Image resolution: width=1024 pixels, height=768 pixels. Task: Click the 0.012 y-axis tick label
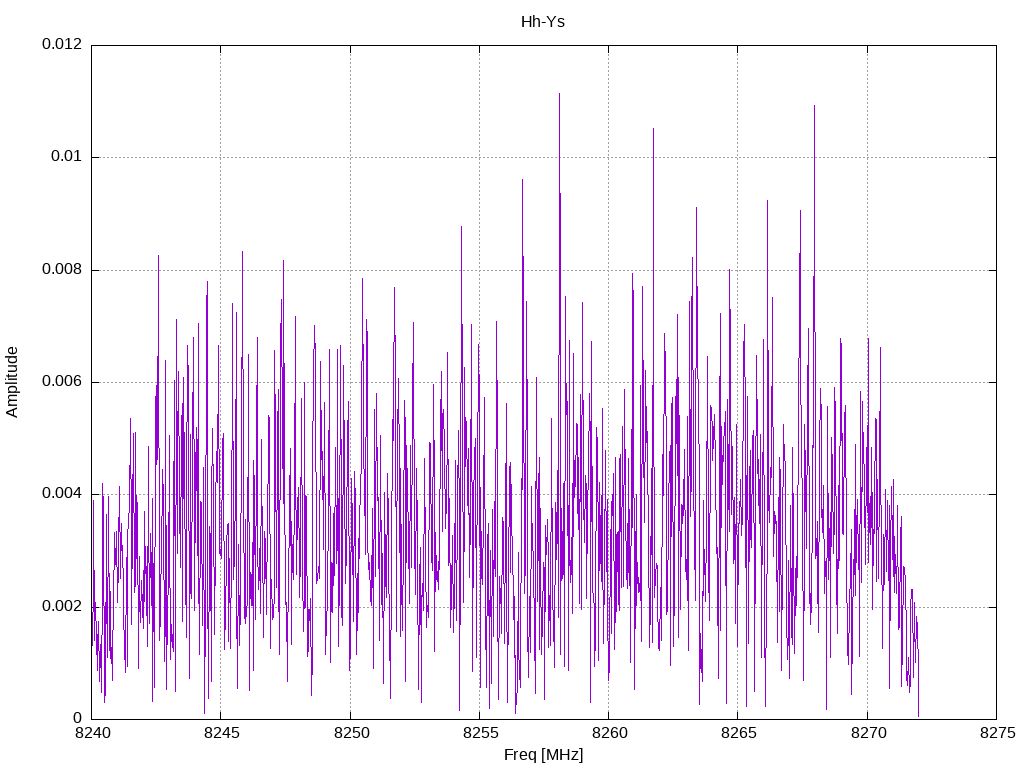coord(62,44)
